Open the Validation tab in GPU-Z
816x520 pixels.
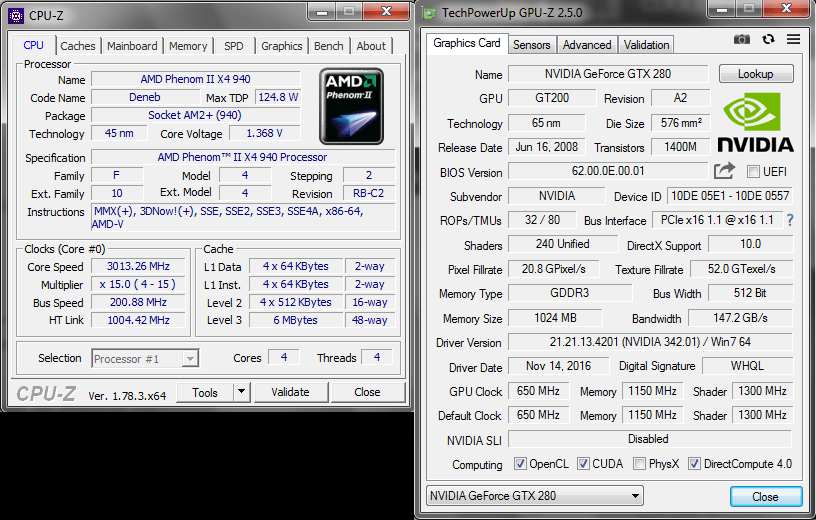tap(646, 45)
